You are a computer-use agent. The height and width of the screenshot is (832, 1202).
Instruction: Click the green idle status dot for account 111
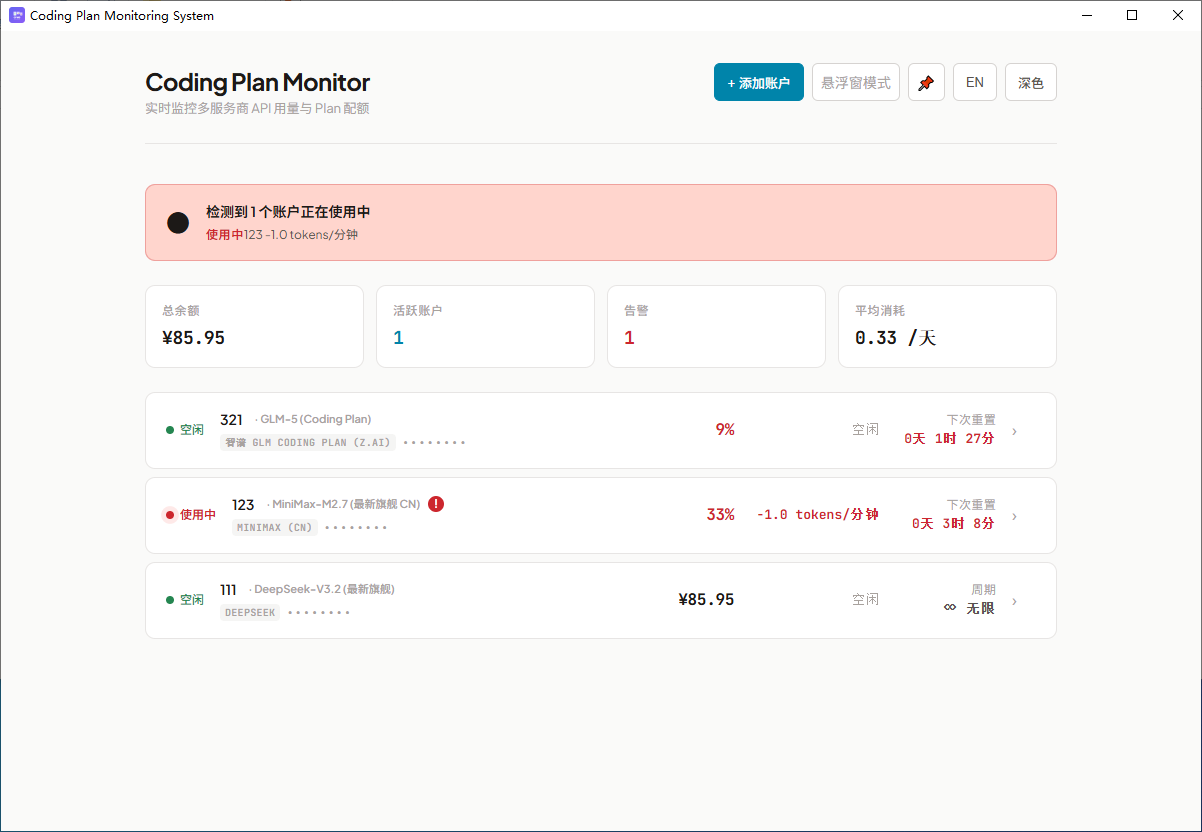tap(170, 600)
